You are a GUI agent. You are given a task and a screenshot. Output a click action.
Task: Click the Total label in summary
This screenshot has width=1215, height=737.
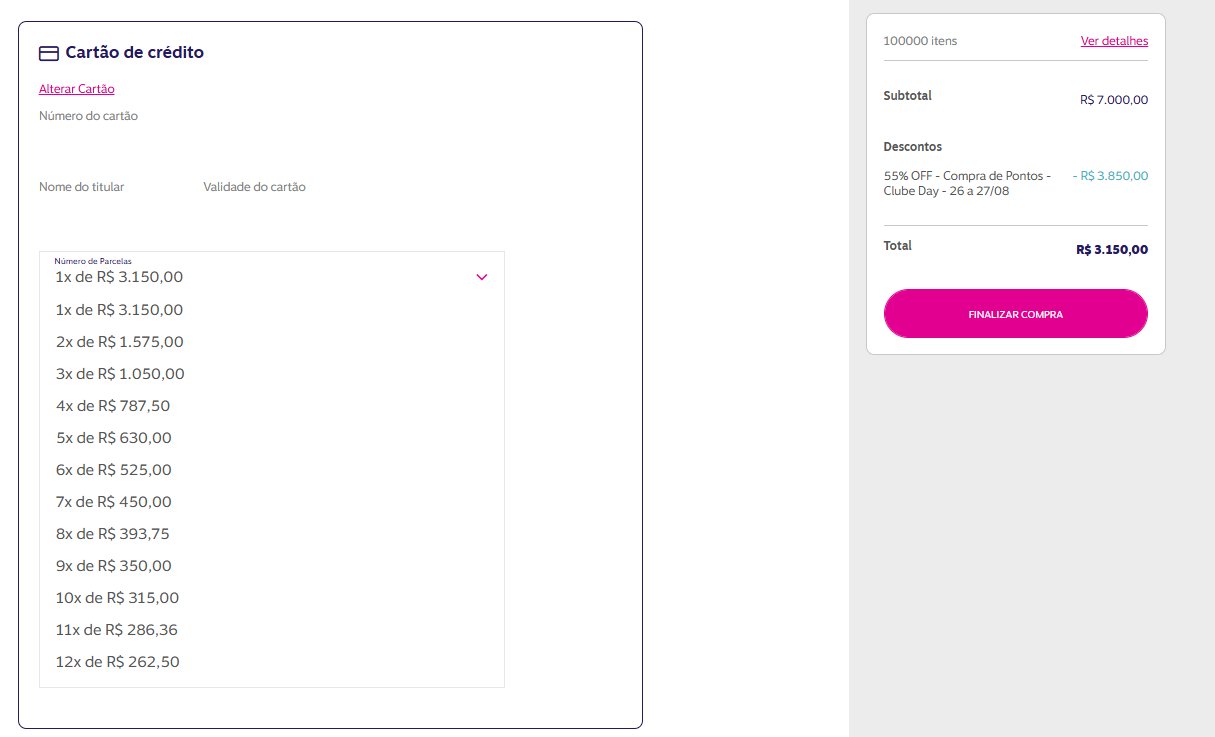pyautogui.click(x=898, y=246)
